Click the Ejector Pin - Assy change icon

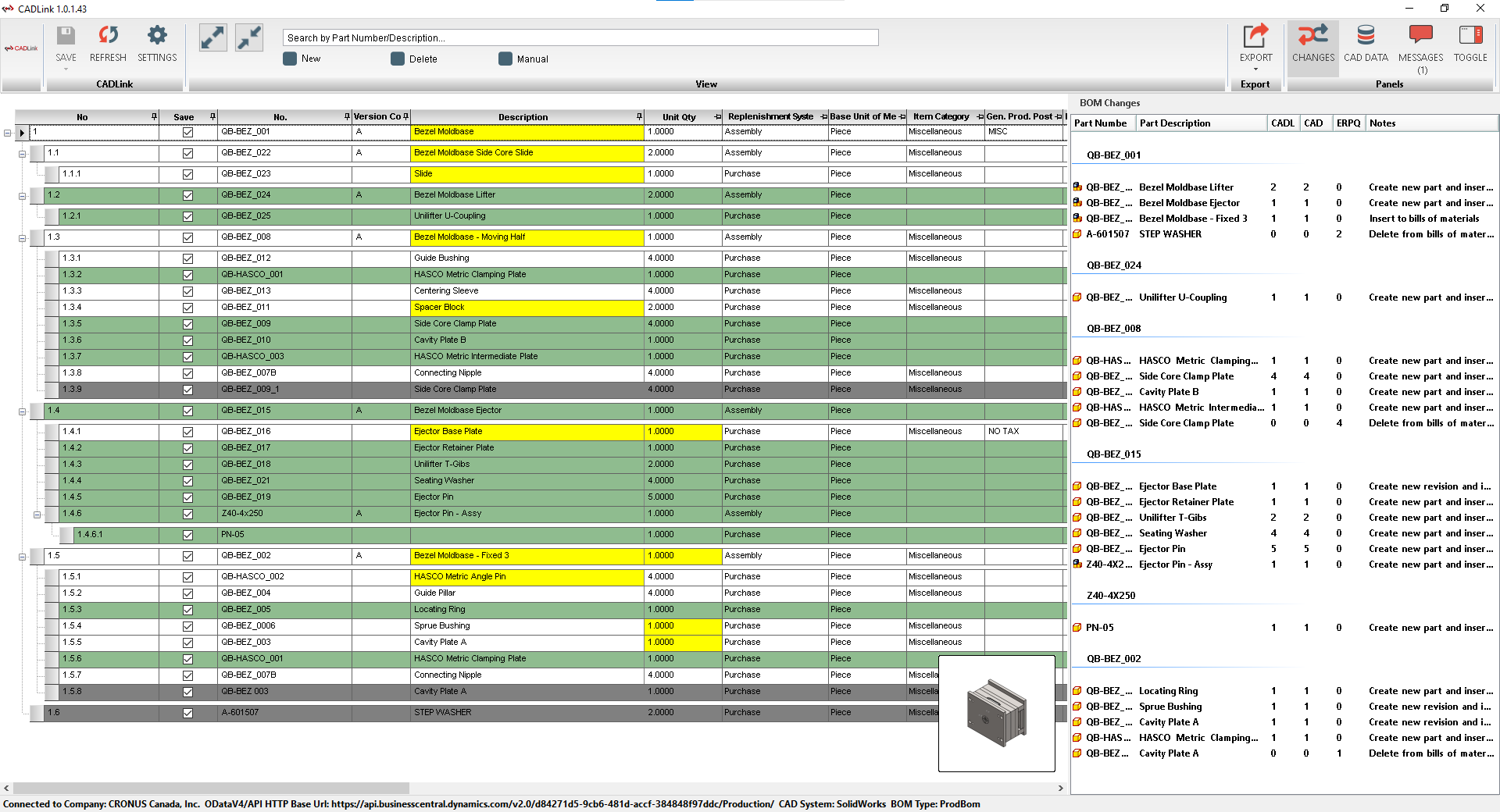click(1077, 564)
